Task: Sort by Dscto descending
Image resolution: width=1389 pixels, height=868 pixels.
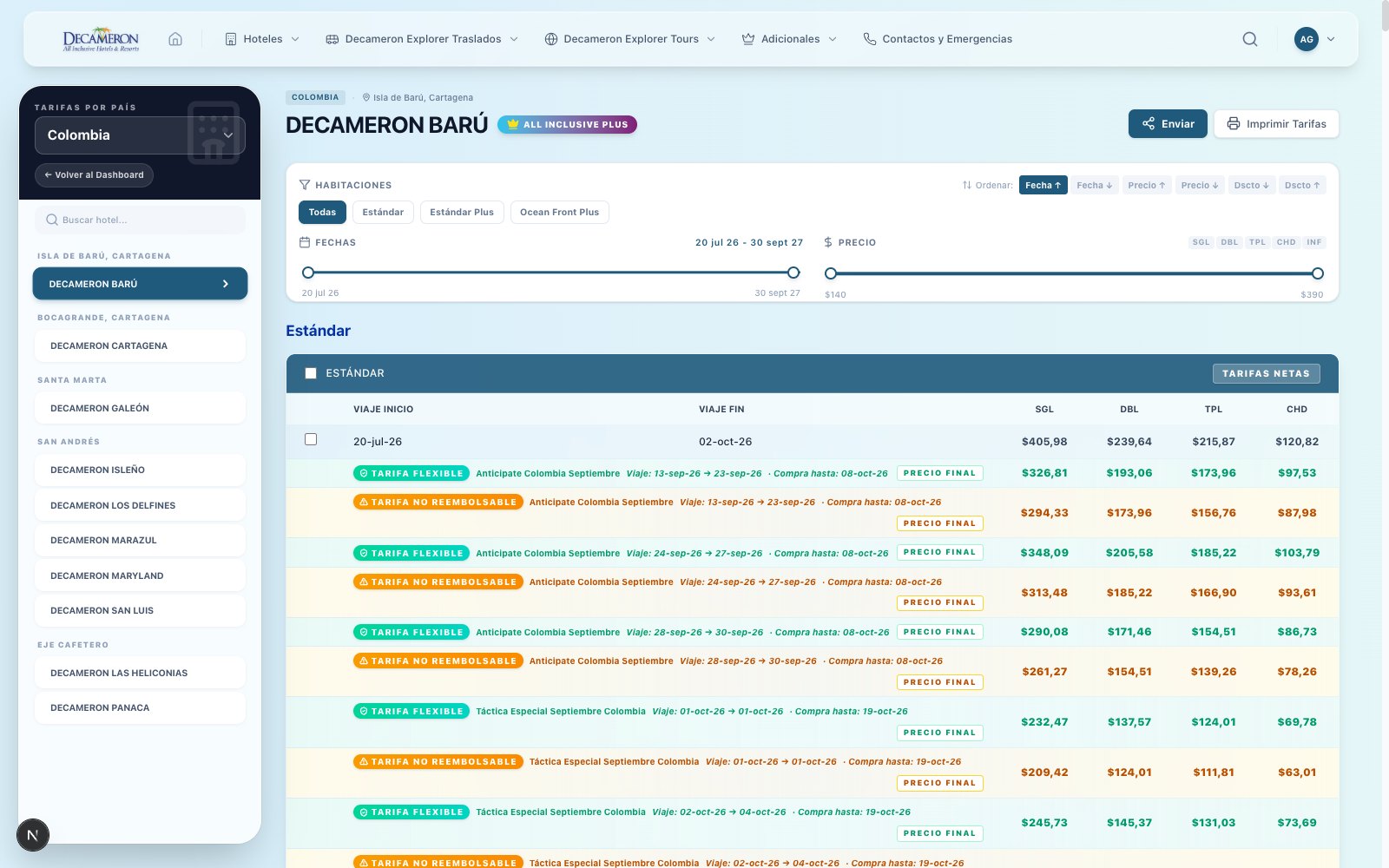Action: [1251, 185]
